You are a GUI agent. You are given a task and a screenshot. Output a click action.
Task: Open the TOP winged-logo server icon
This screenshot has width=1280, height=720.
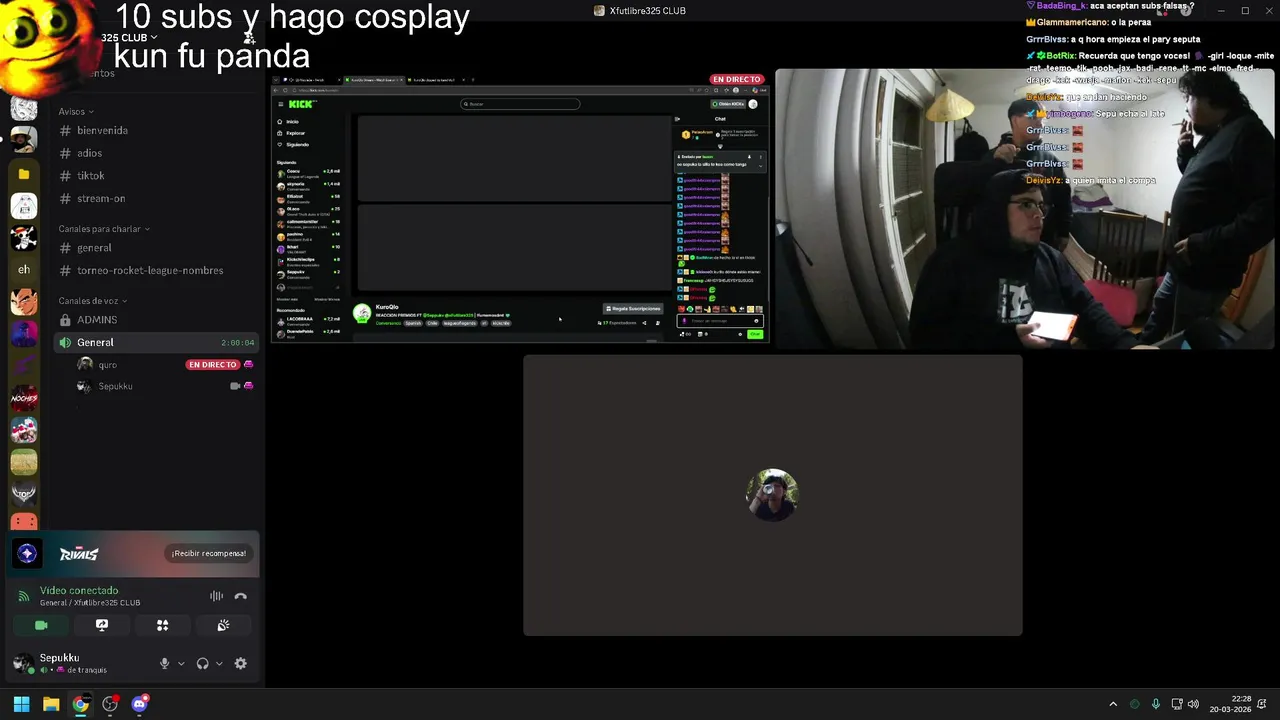point(24,493)
